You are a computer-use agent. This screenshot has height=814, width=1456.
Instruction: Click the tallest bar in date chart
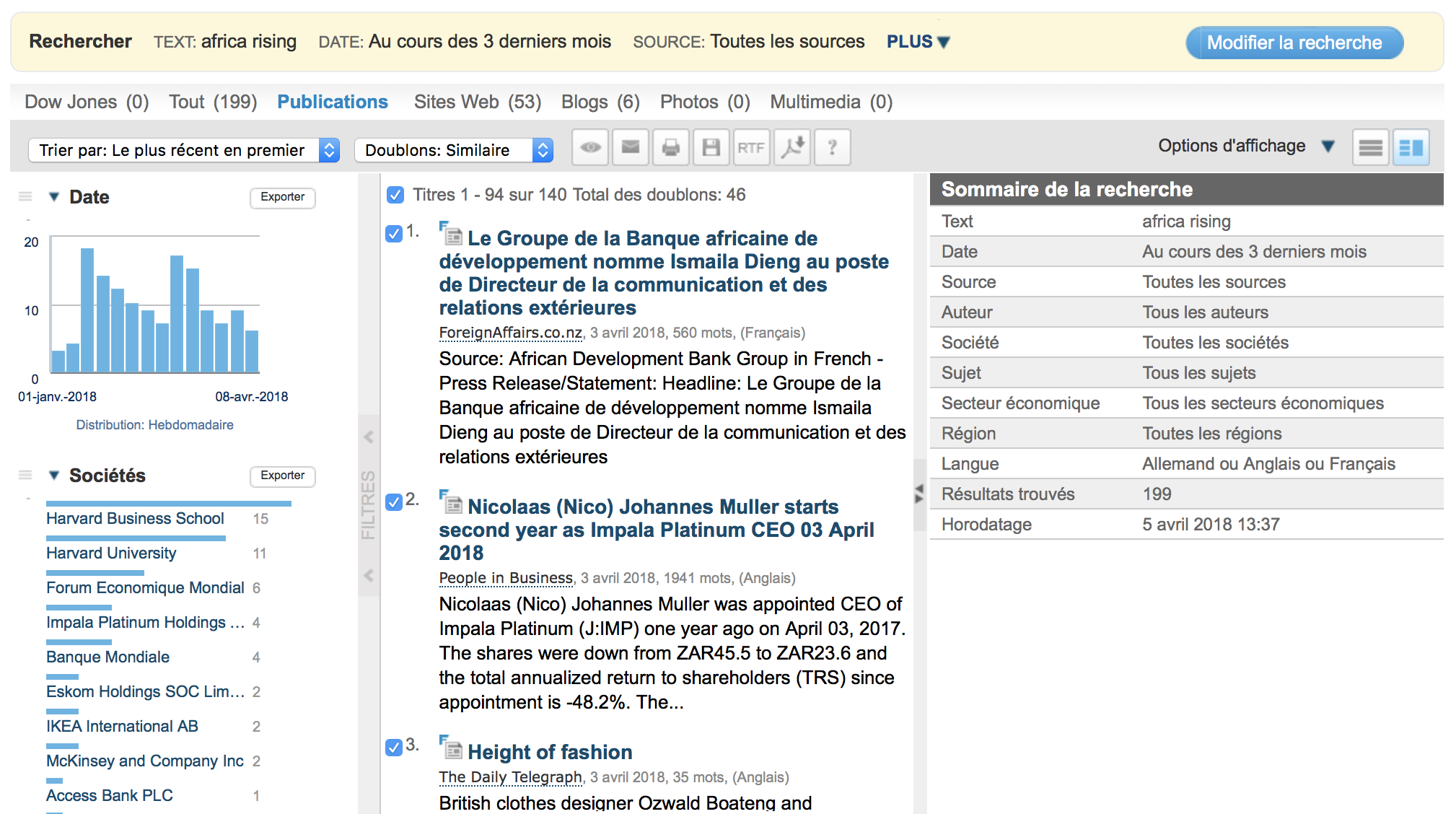coord(87,310)
